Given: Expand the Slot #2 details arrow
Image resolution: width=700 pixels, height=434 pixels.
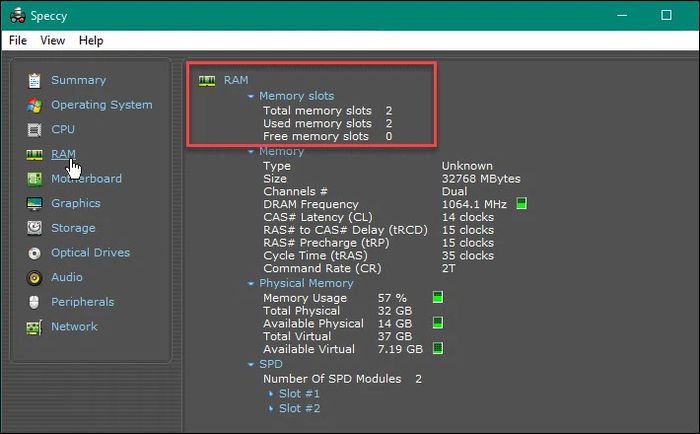Looking at the screenshot, I should pyautogui.click(x=271, y=409).
